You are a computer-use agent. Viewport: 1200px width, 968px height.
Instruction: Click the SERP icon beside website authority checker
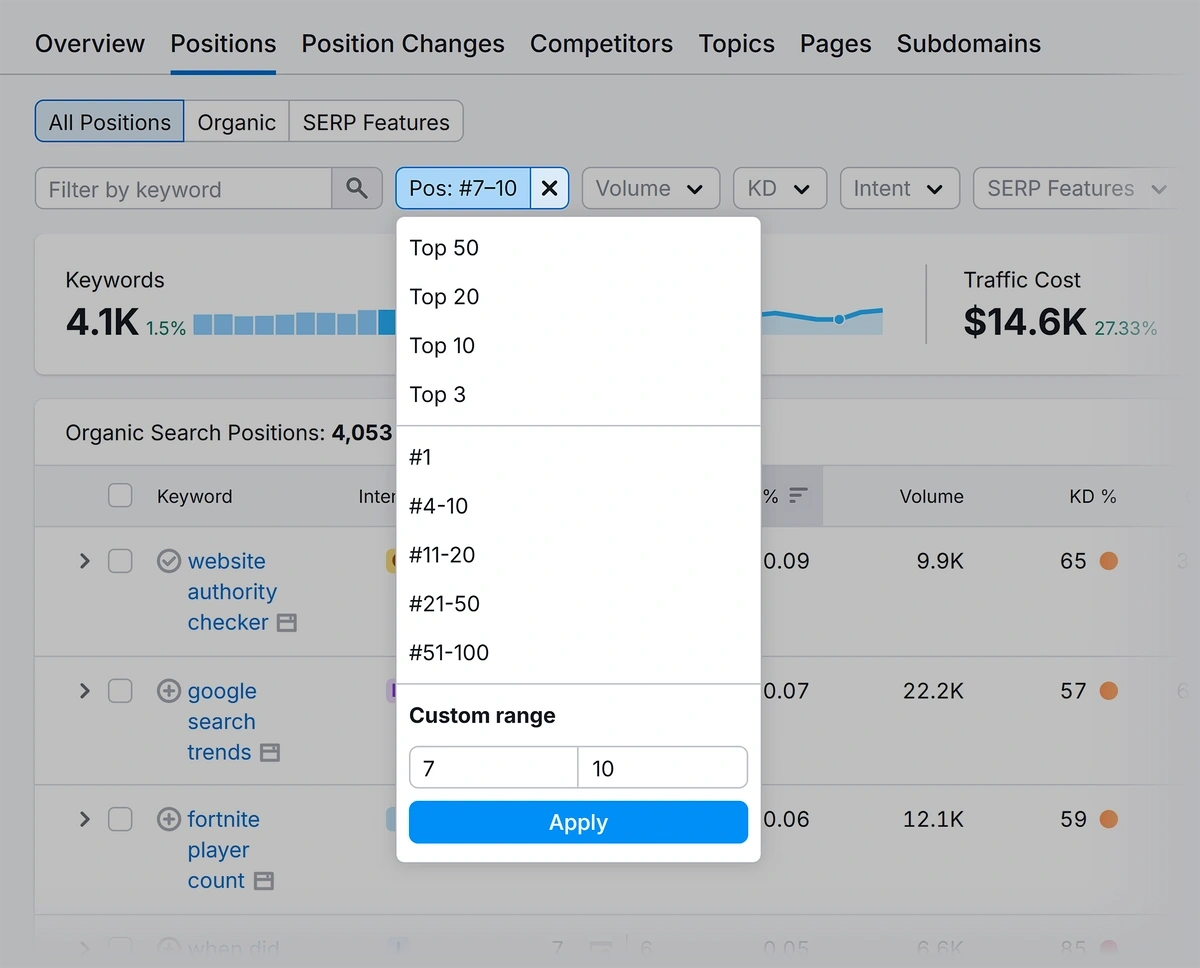pos(287,623)
